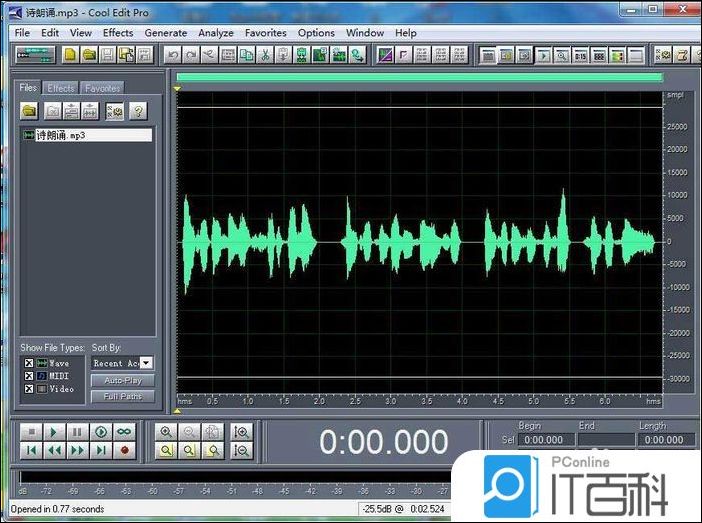Open a file from the Files panel folder icon
The image size is (702, 523).
click(29, 111)
